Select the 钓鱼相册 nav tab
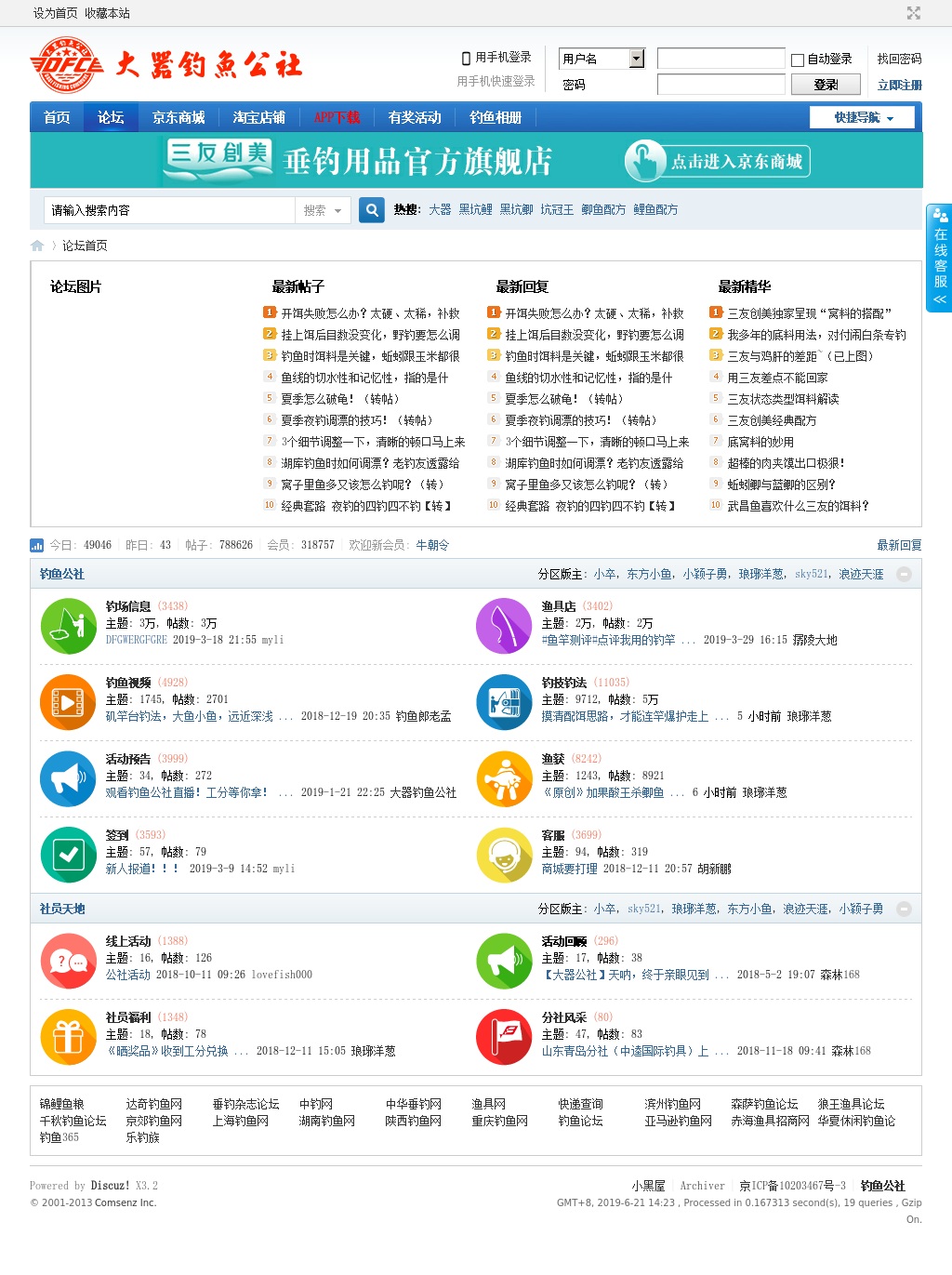 pyautogui.click(x=496, y=117)
